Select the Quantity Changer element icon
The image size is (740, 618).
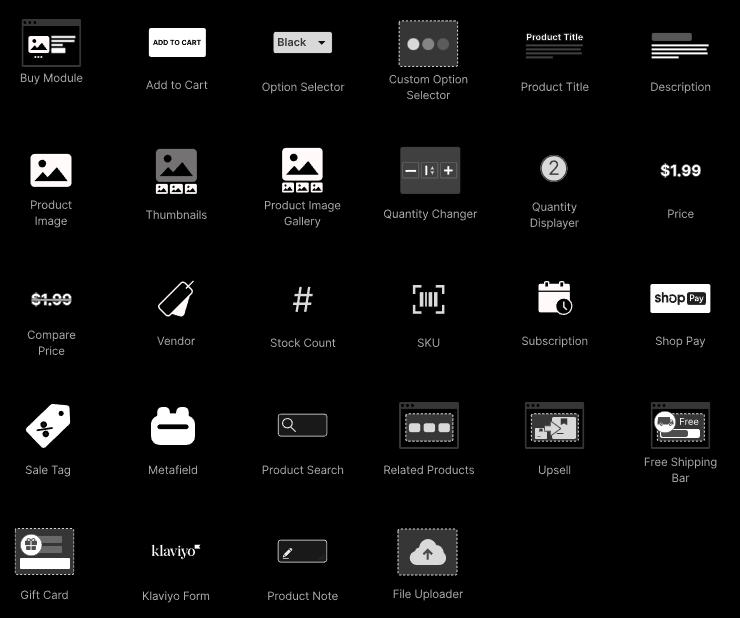point(430,170)
